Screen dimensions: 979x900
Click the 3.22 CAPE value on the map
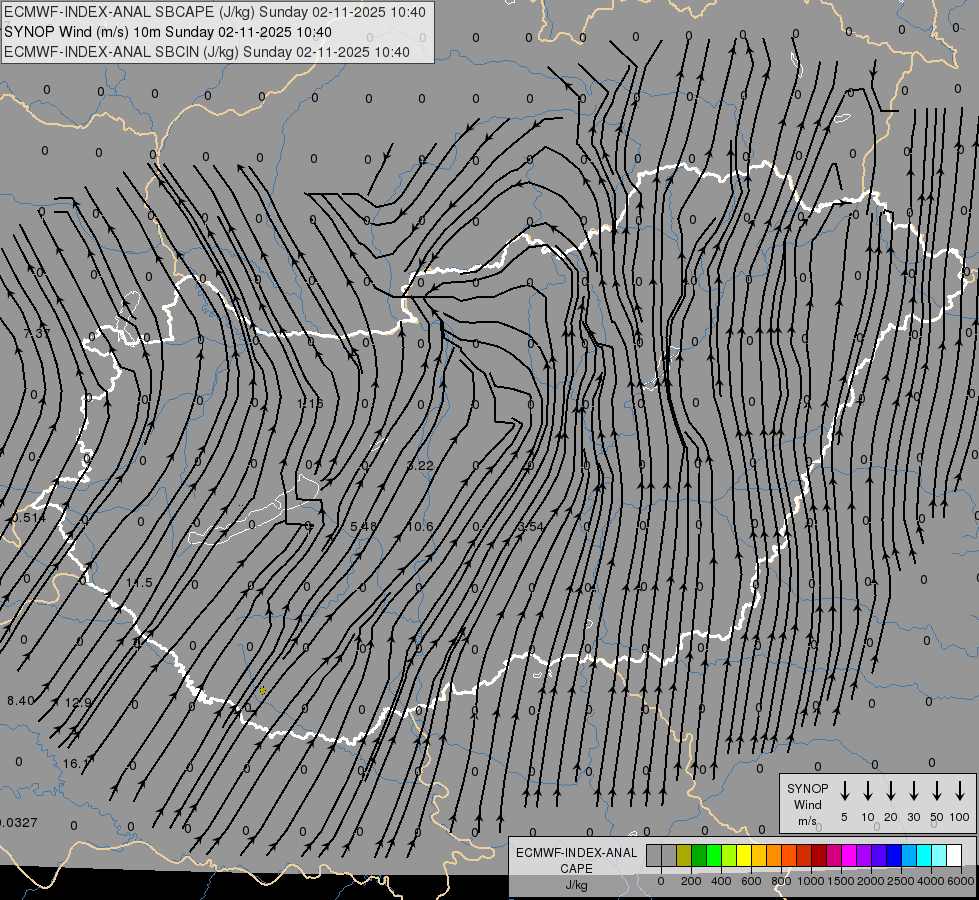420,465
